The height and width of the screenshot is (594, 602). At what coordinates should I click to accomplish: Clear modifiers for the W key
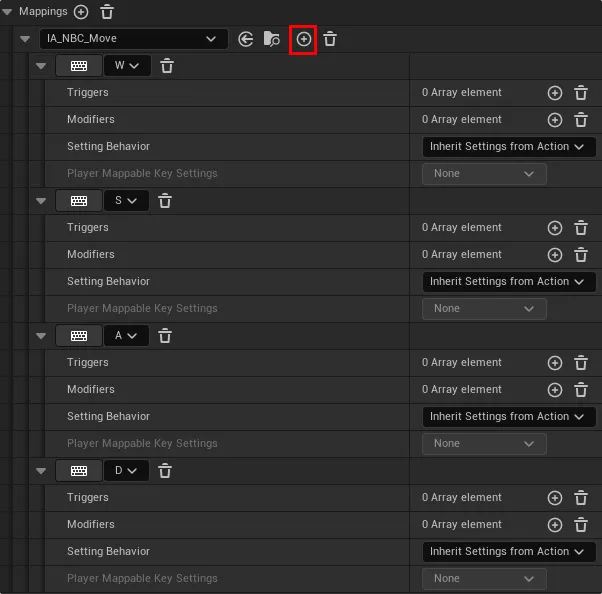pyautogui.click(x=581, y=120)
